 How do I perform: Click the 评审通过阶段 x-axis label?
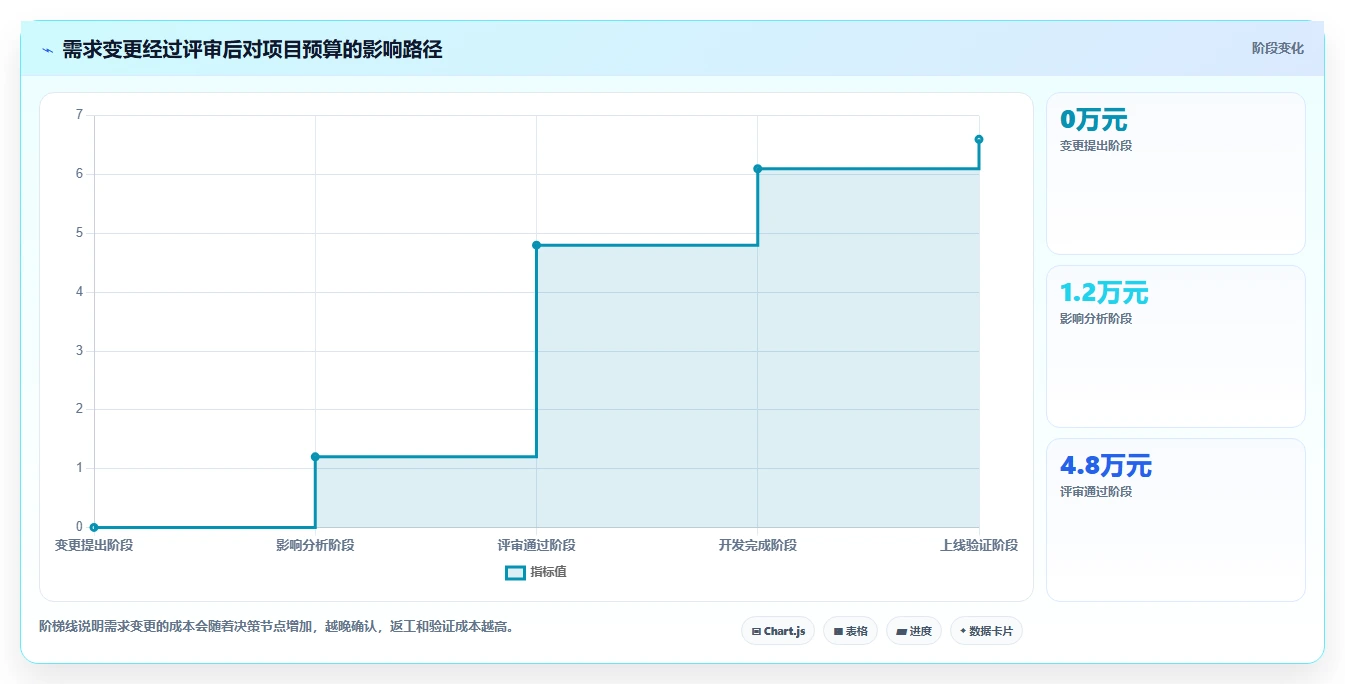[x=536, y=546]
